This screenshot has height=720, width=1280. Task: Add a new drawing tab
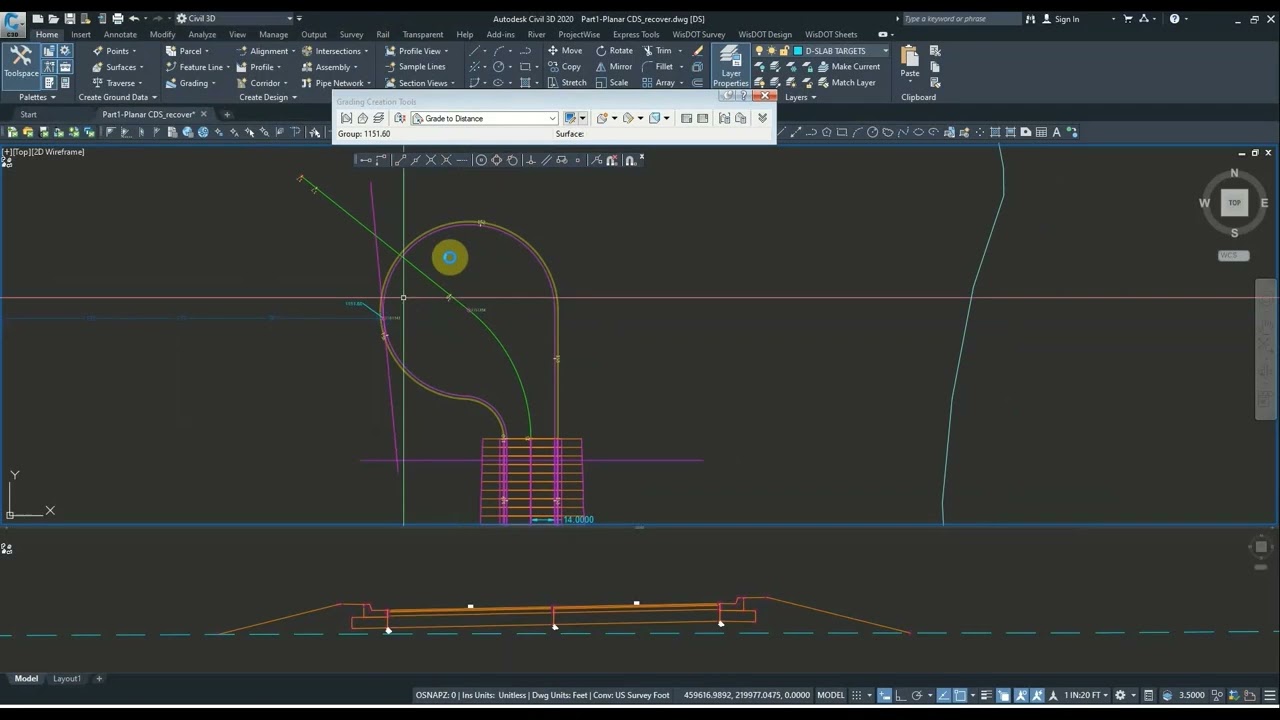pos(227,114)
